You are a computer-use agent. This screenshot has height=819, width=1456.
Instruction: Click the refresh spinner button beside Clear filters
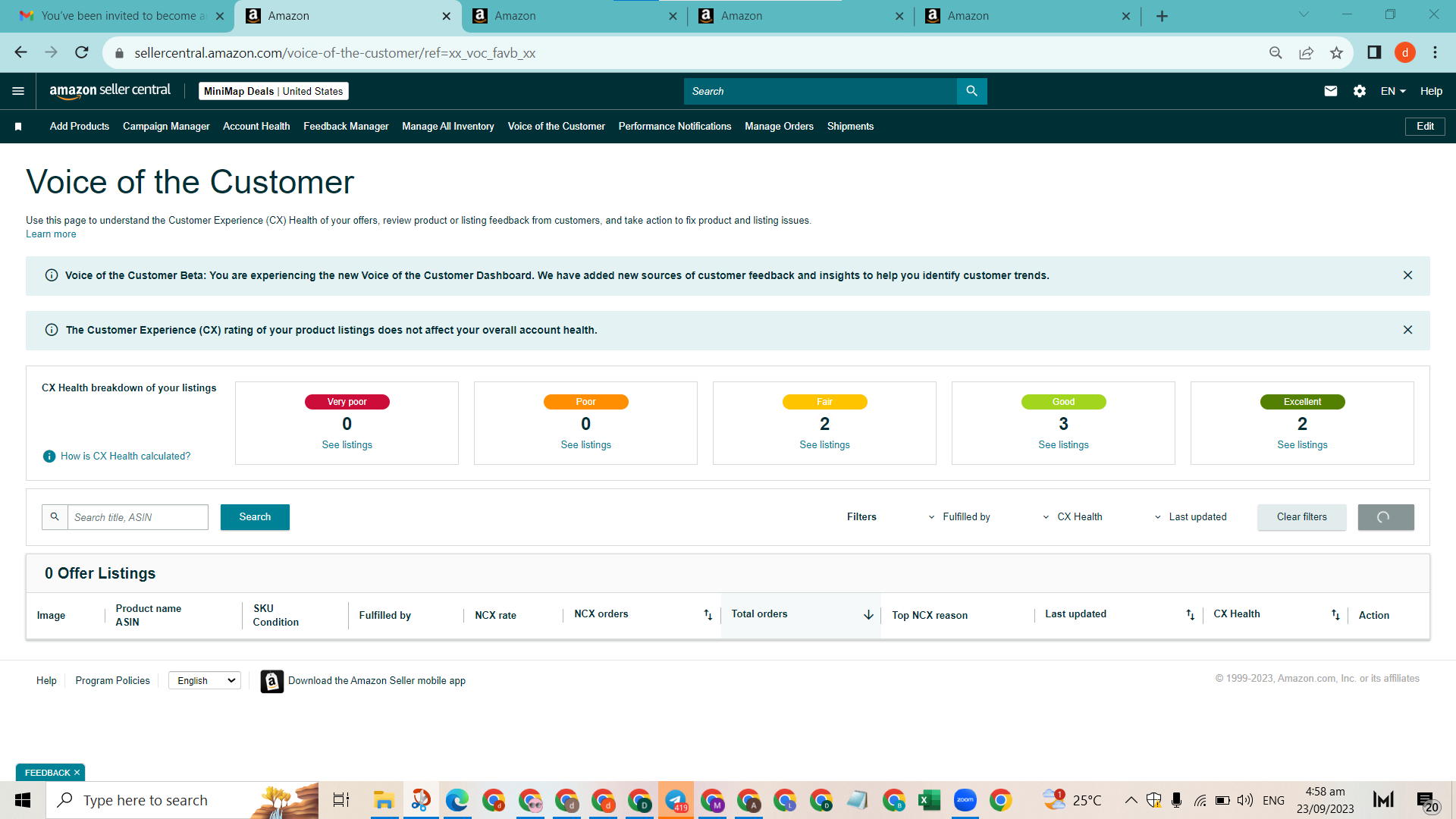(1385, 517)
